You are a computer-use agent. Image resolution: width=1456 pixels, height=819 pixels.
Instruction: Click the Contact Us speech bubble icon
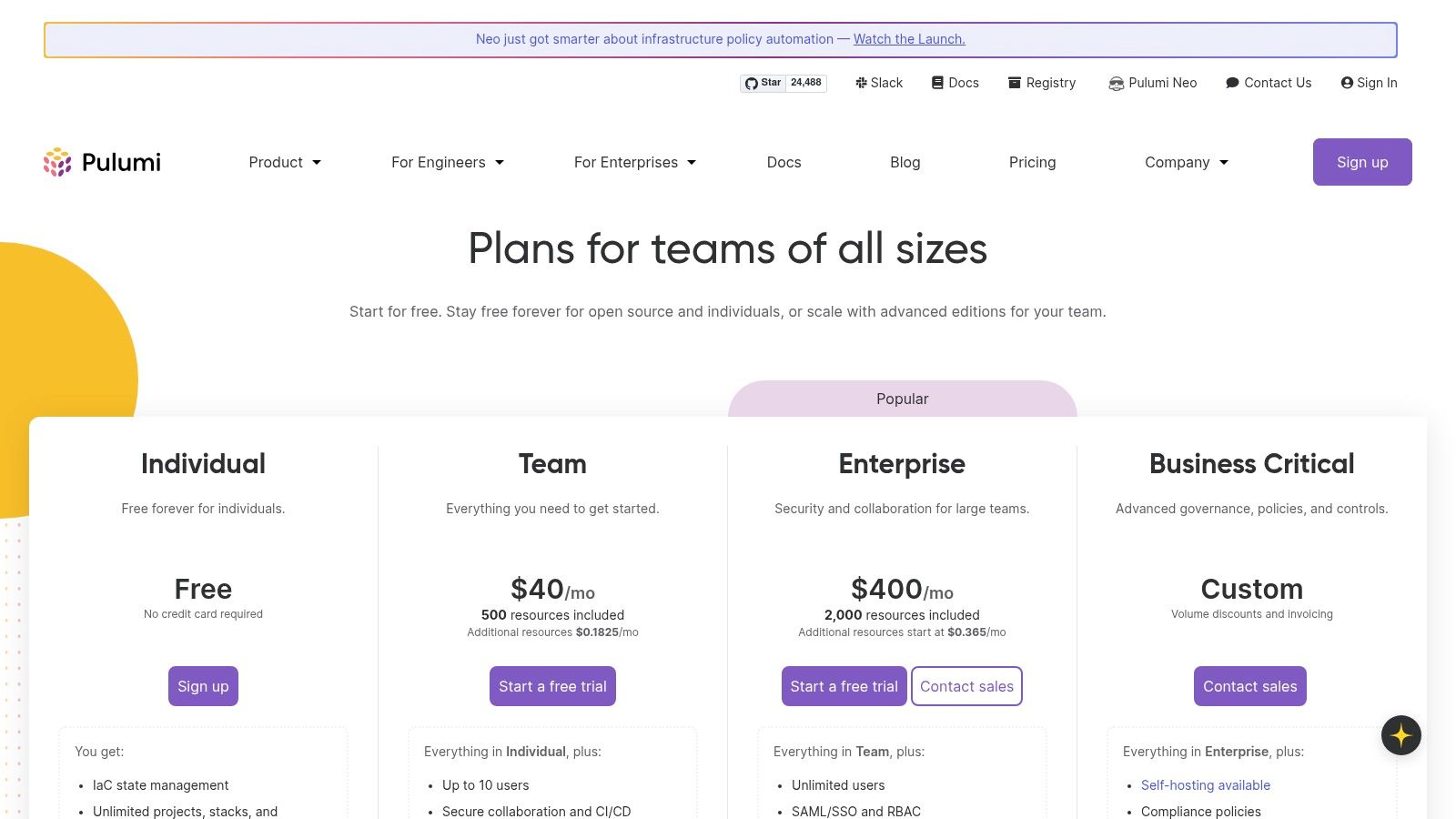[1232, 83]
